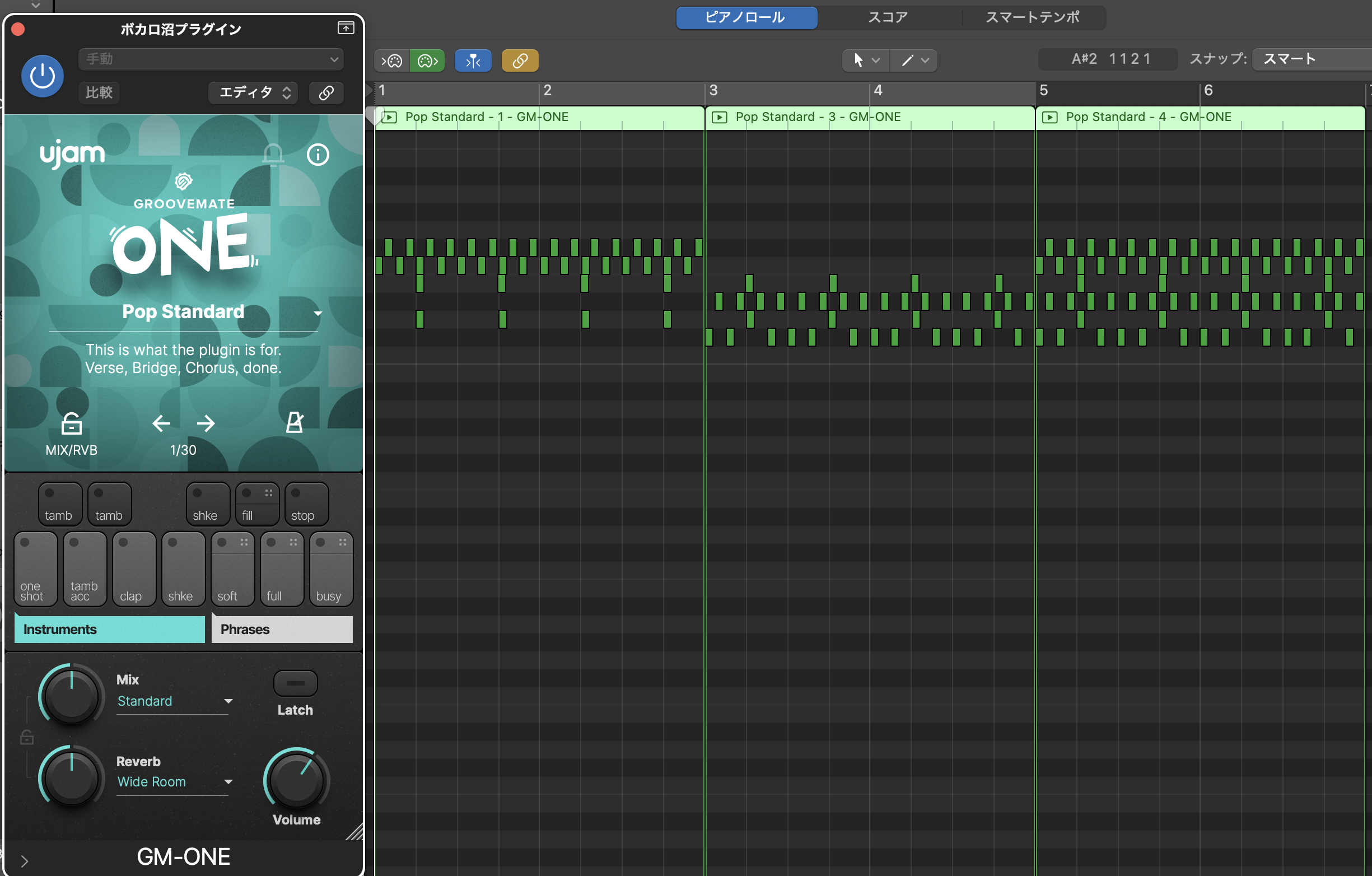Viewport: 1372px width, 876px height.
Task: Trigger the tamb acc pad
Action: click(85, 569)
